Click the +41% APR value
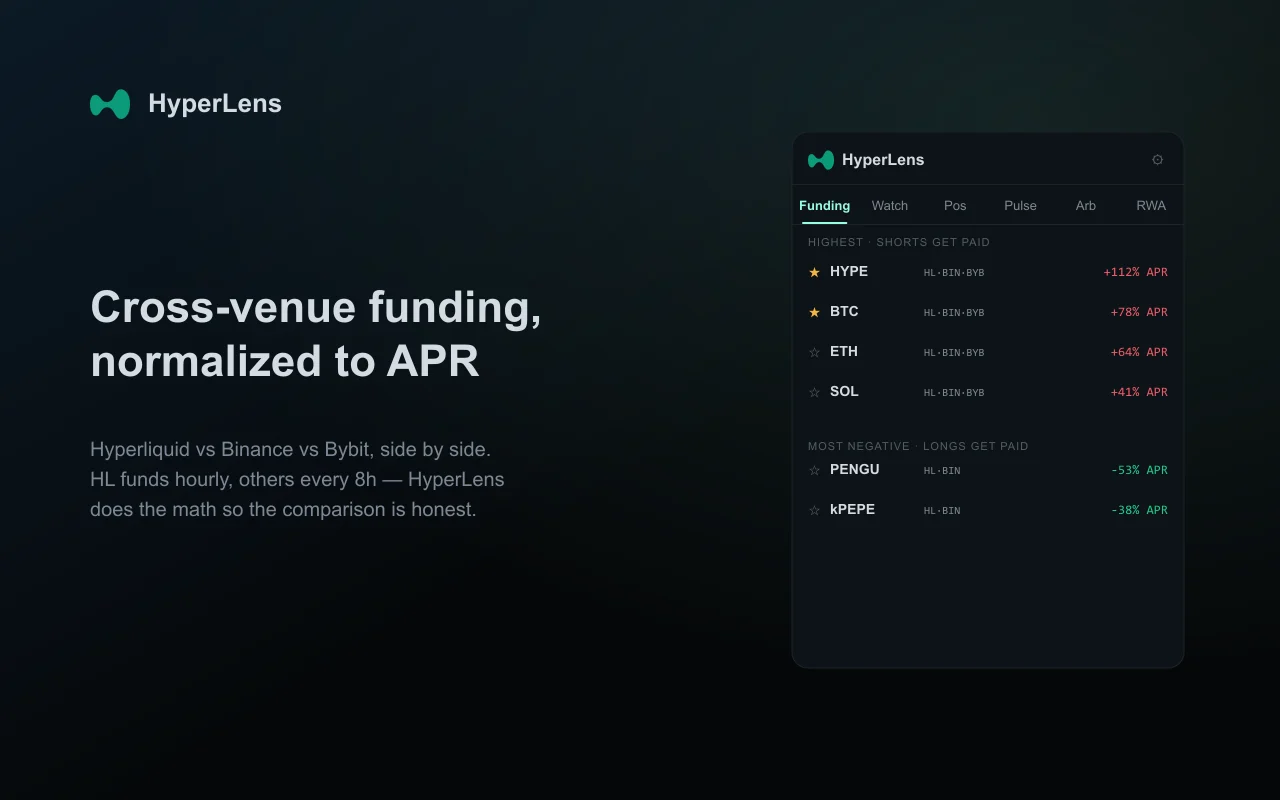The image size is (1280, 800). (1139, 392)
